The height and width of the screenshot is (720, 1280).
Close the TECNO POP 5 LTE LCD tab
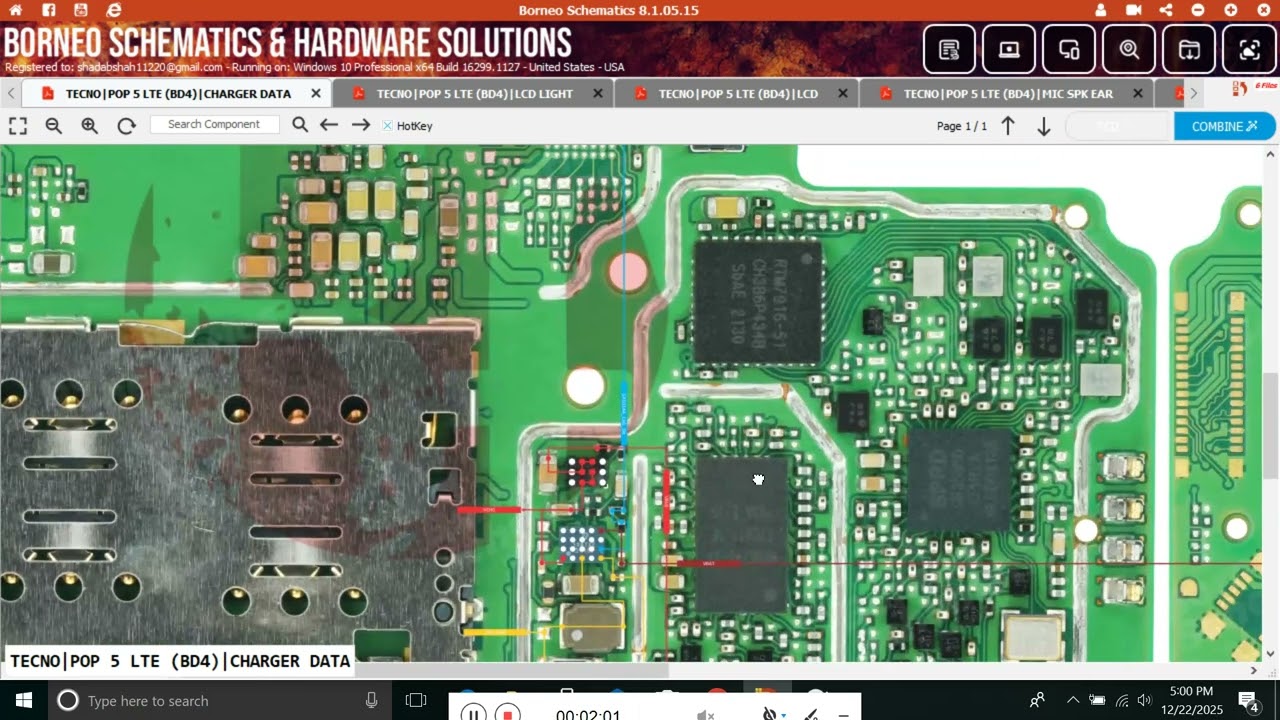click(843, 93)
